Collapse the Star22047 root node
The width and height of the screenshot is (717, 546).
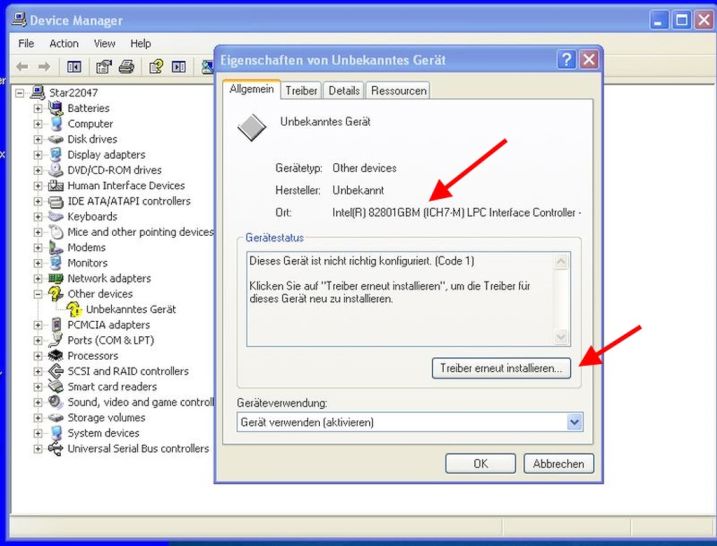coord(20,93)
